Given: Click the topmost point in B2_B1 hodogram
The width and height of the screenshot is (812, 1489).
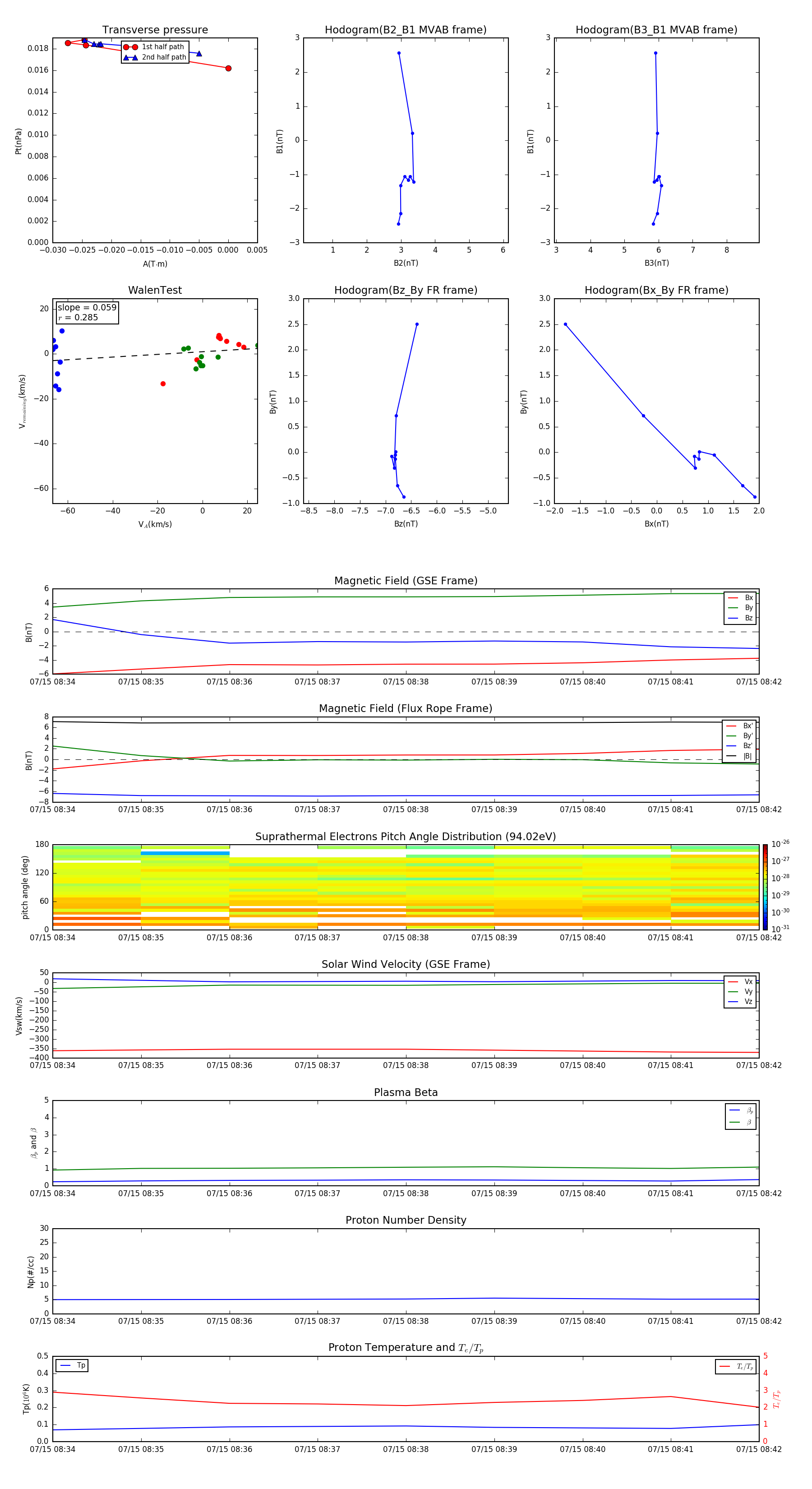Looking at the screenshot, I should [x=399, y=53].
